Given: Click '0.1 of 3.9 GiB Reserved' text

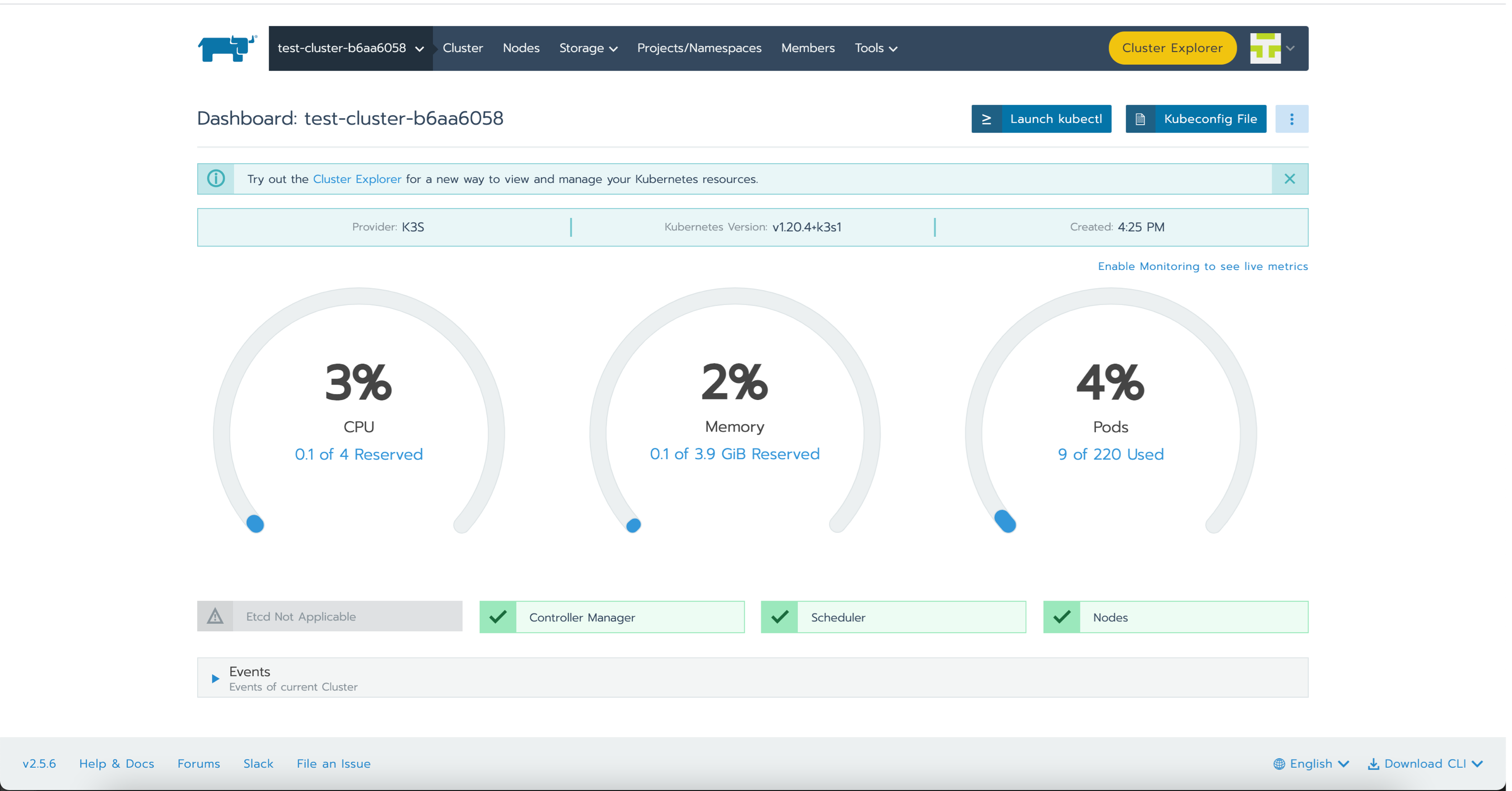Looking at the screenshot, I should [x=734, y=454].
